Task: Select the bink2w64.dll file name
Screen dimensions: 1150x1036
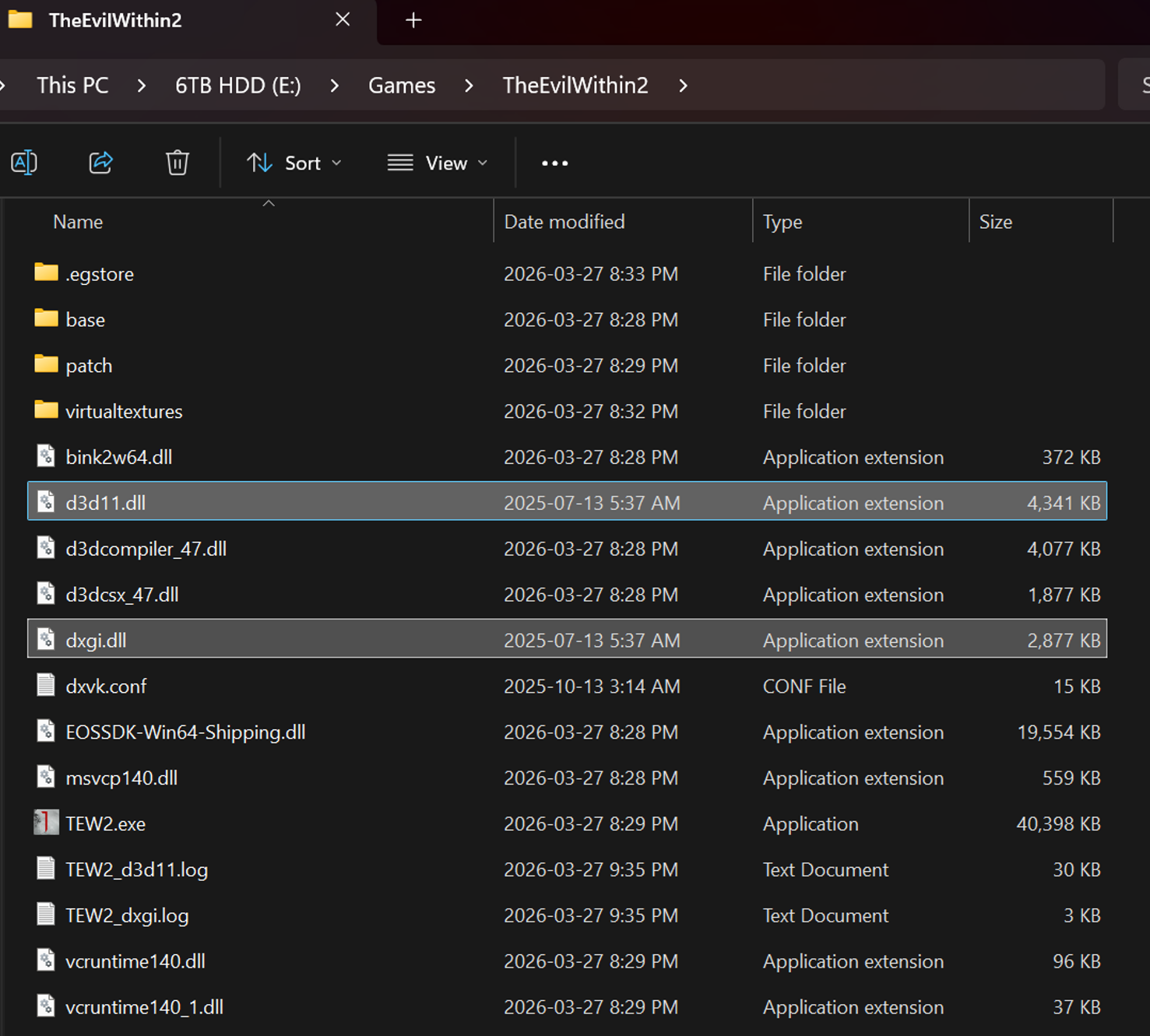Action: [119, 457]
